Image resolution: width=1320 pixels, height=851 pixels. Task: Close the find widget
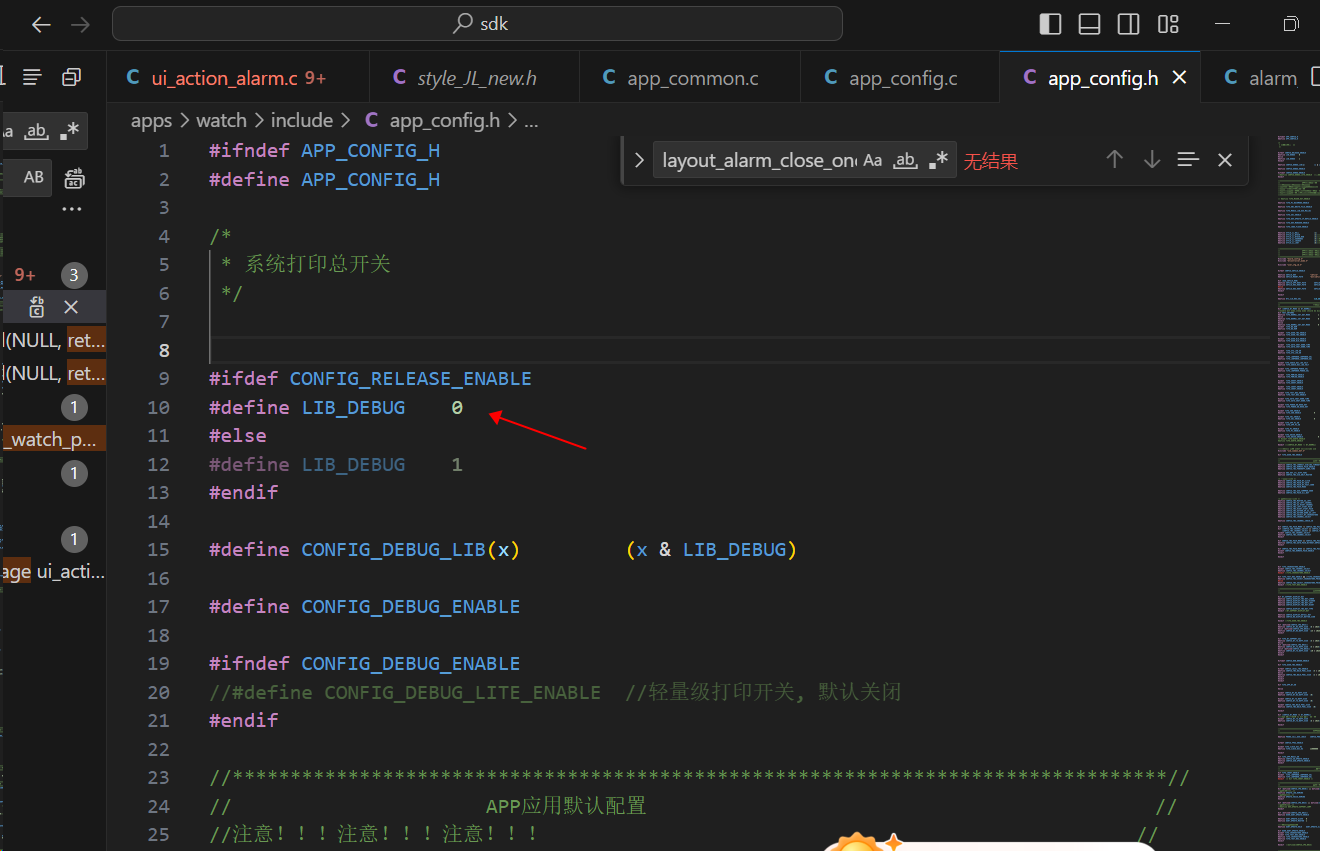point(1225,160)
